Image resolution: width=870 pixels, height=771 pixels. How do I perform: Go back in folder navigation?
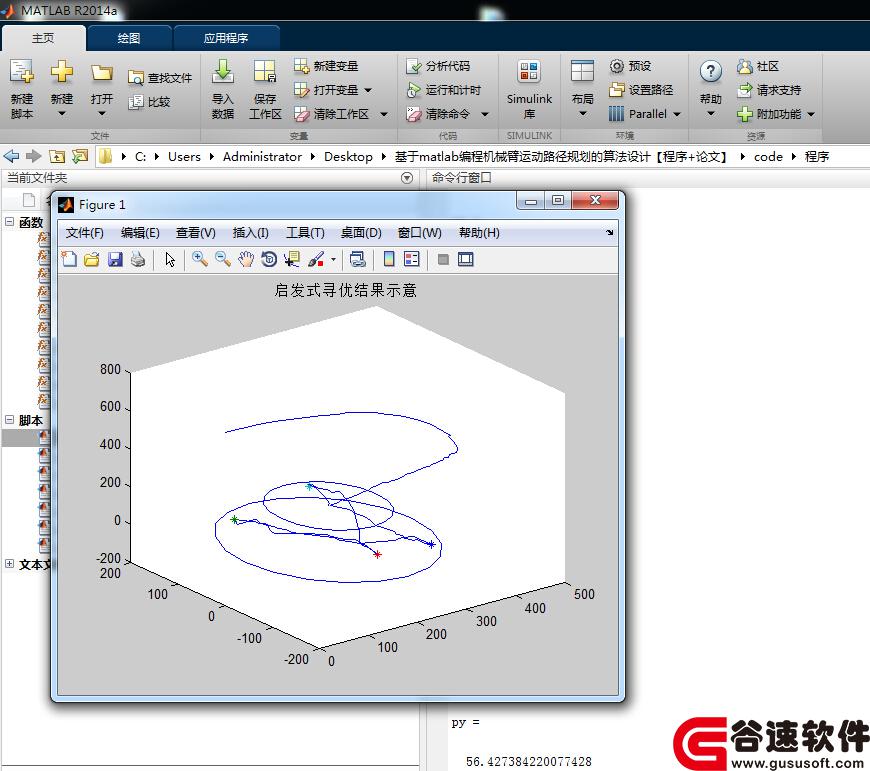click(12, 156)
